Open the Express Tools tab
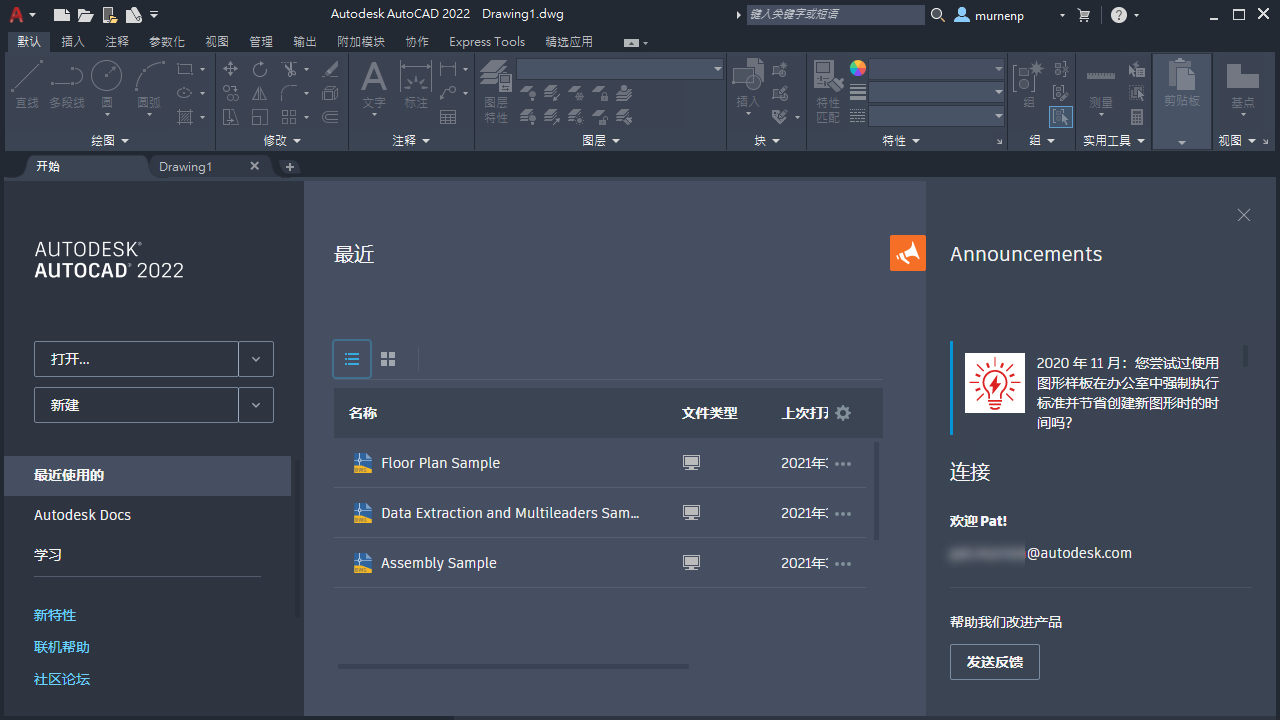This screenshot has height=720, width=1280. click(487, 41)
